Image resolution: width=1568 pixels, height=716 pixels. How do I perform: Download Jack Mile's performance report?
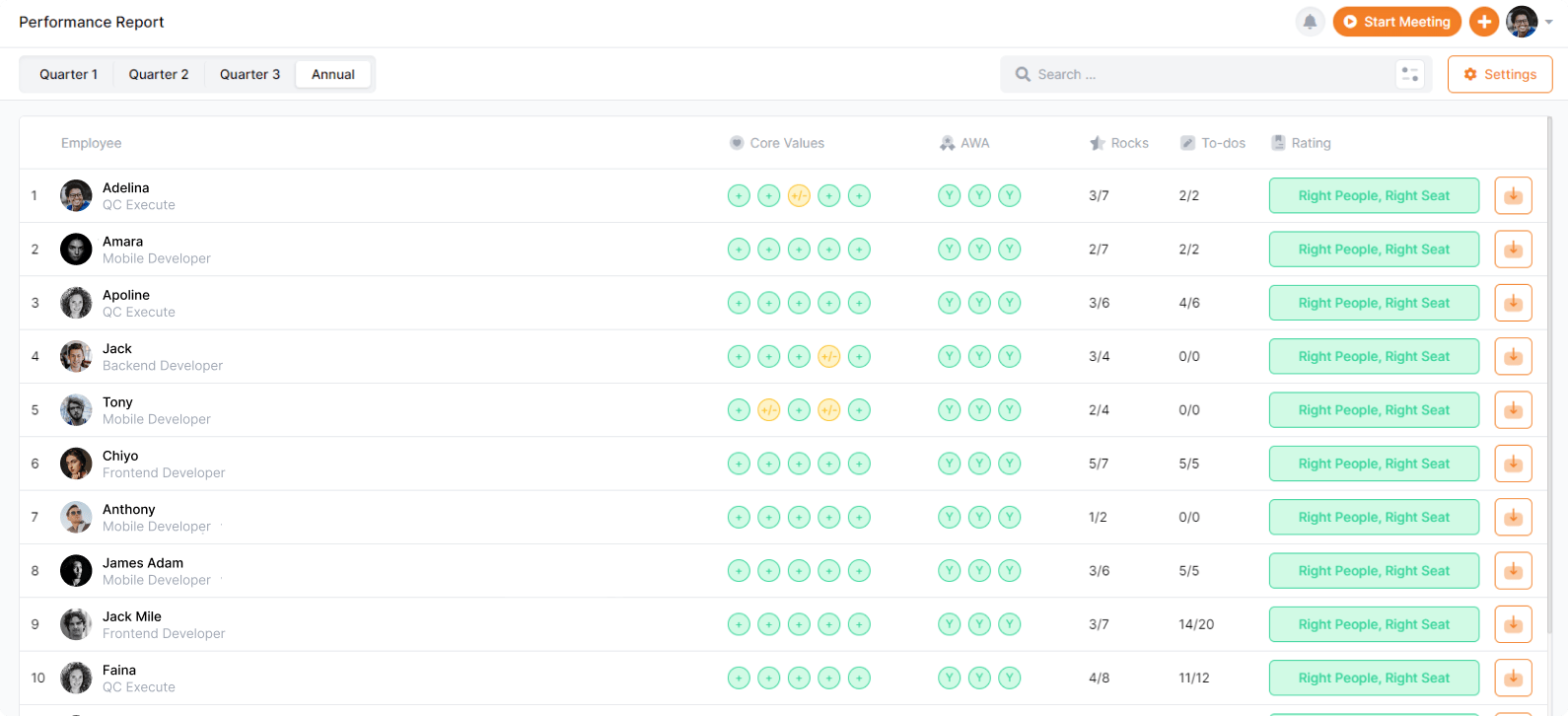[1513, 624]
